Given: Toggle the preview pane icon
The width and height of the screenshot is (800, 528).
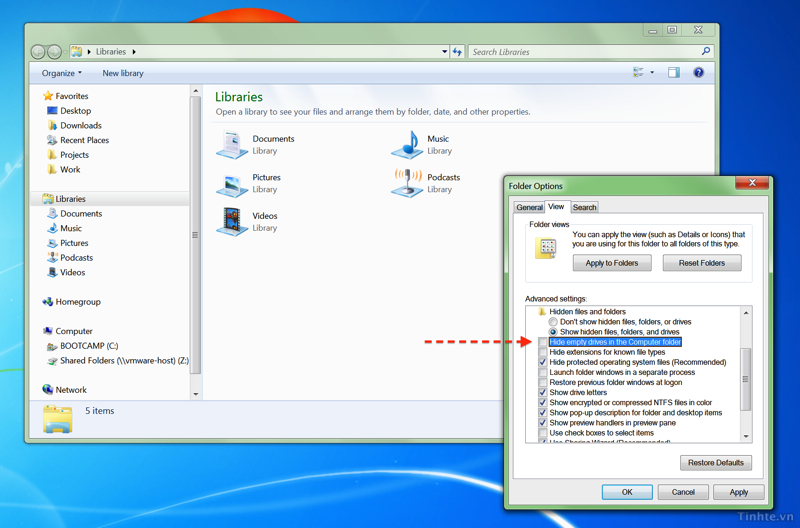Looking at the screenshot, I should 673,73.
